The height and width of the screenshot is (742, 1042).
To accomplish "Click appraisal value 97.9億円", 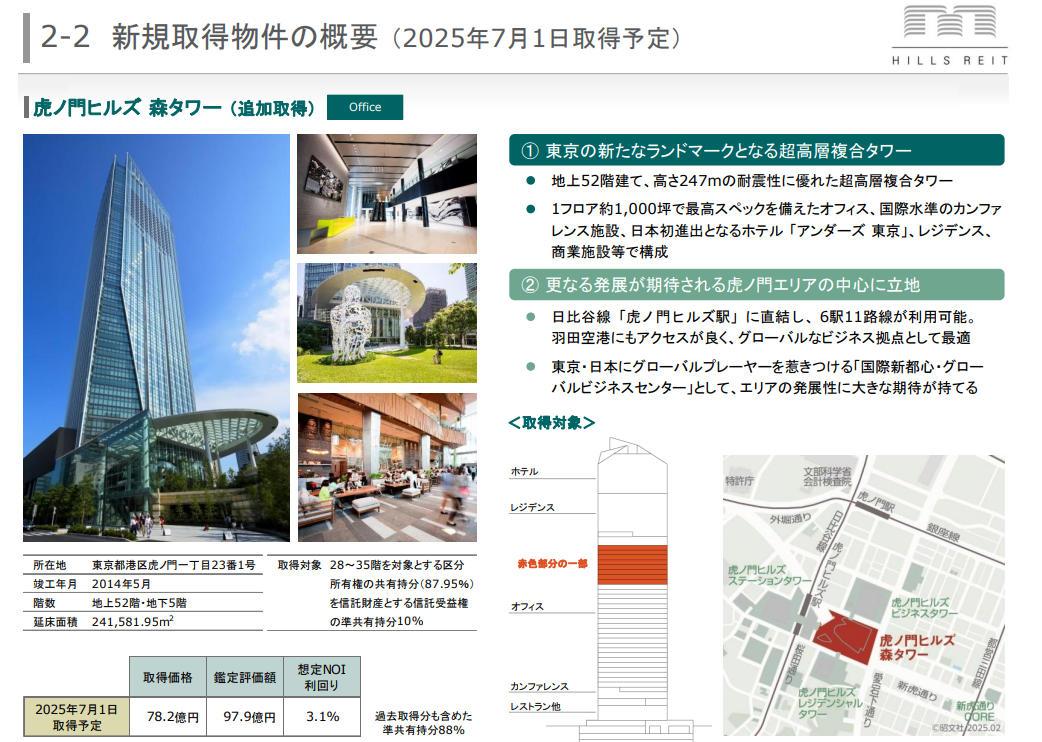I will coord(249,717).
